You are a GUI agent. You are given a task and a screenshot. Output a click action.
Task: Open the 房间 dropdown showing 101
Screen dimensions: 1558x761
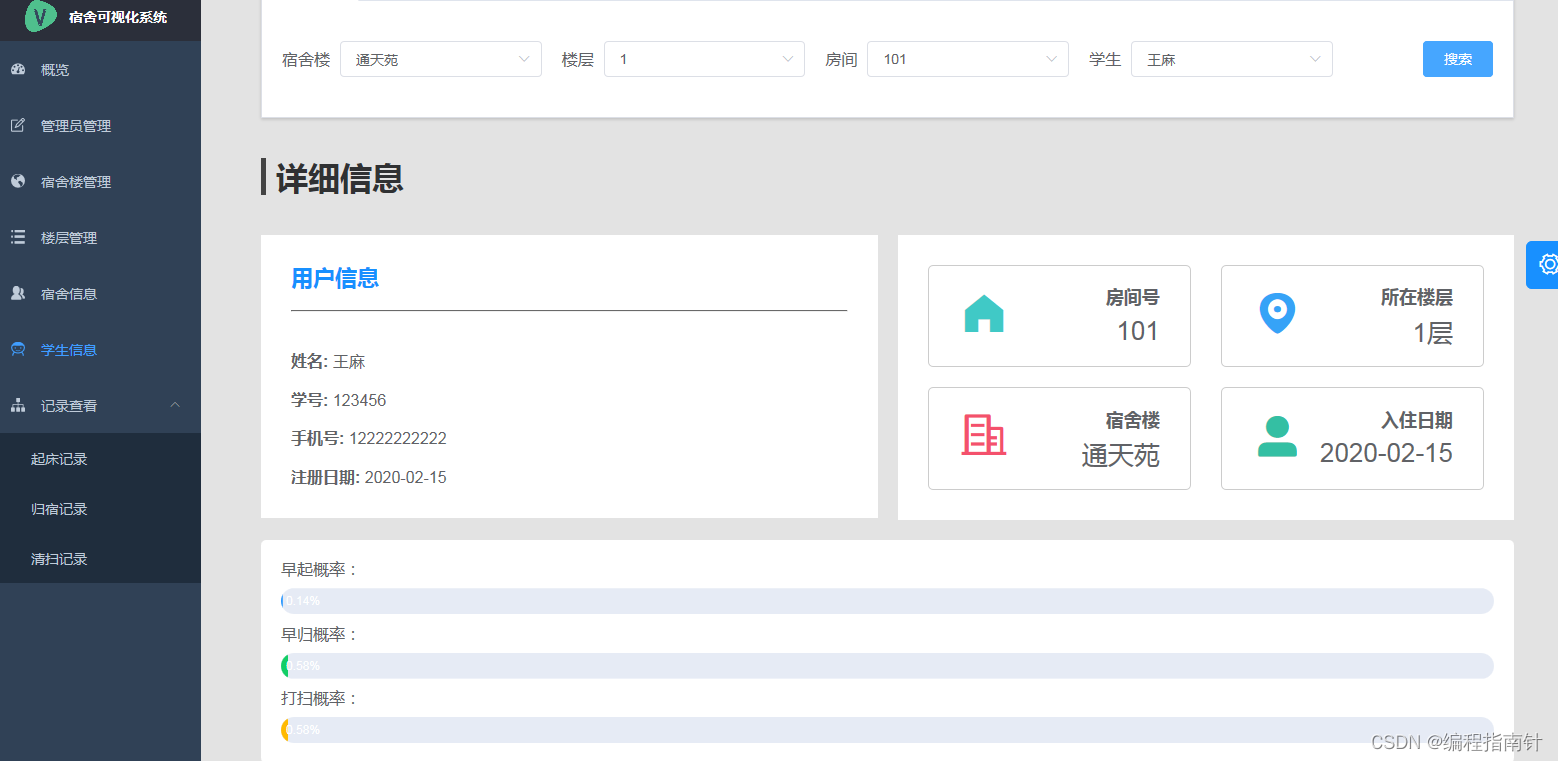point(968,59)
